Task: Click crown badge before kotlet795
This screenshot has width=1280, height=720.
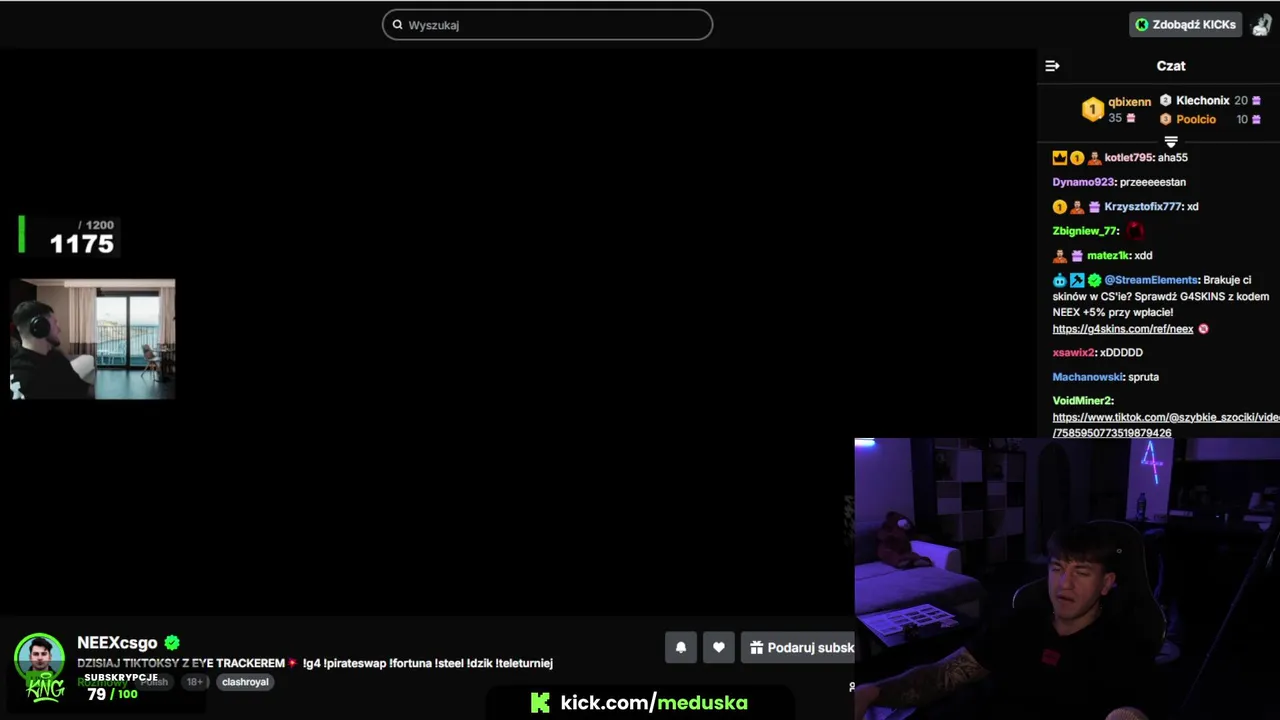Action: pos(1060,158)
